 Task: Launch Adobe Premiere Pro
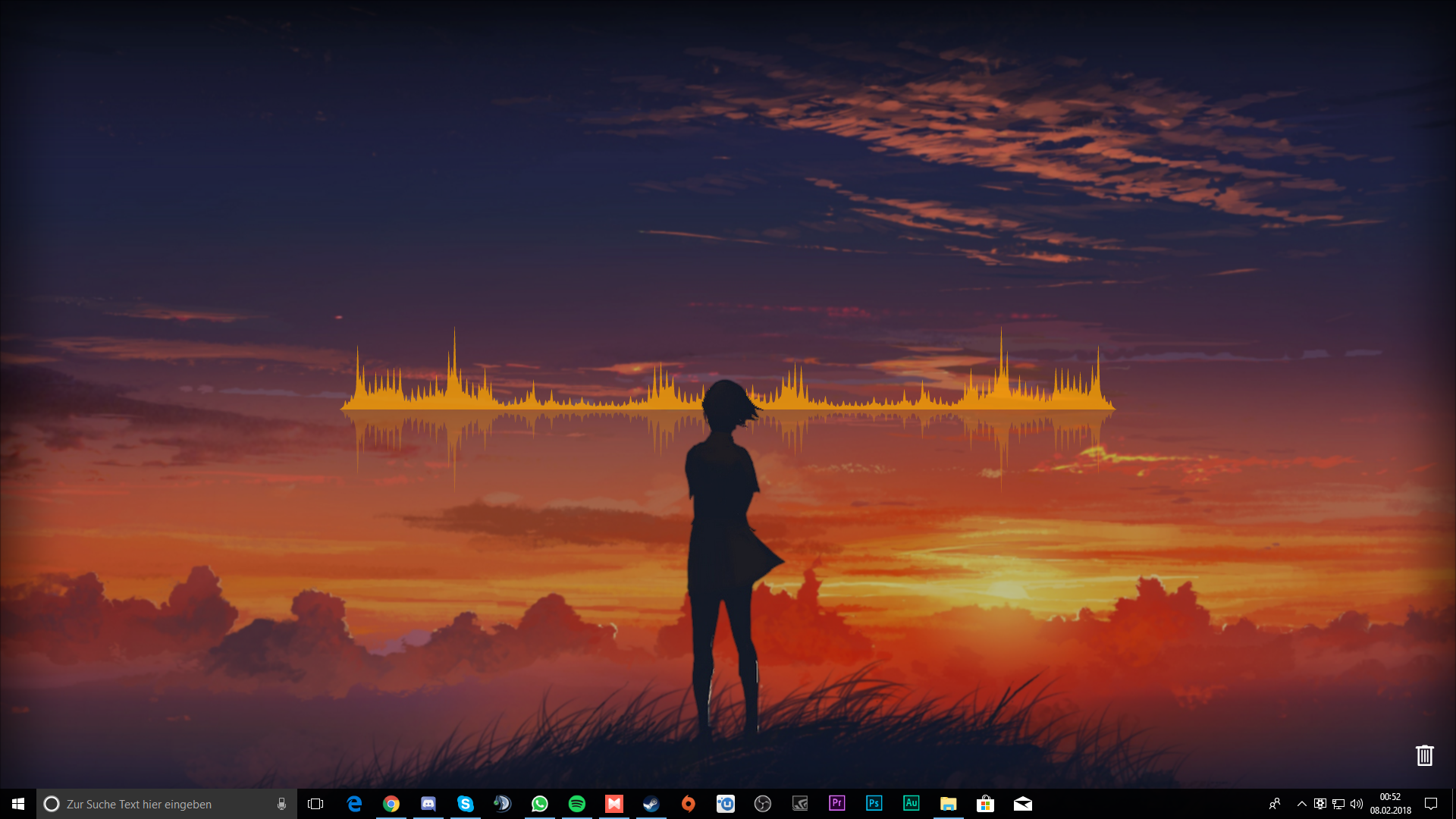click(837, 804)
